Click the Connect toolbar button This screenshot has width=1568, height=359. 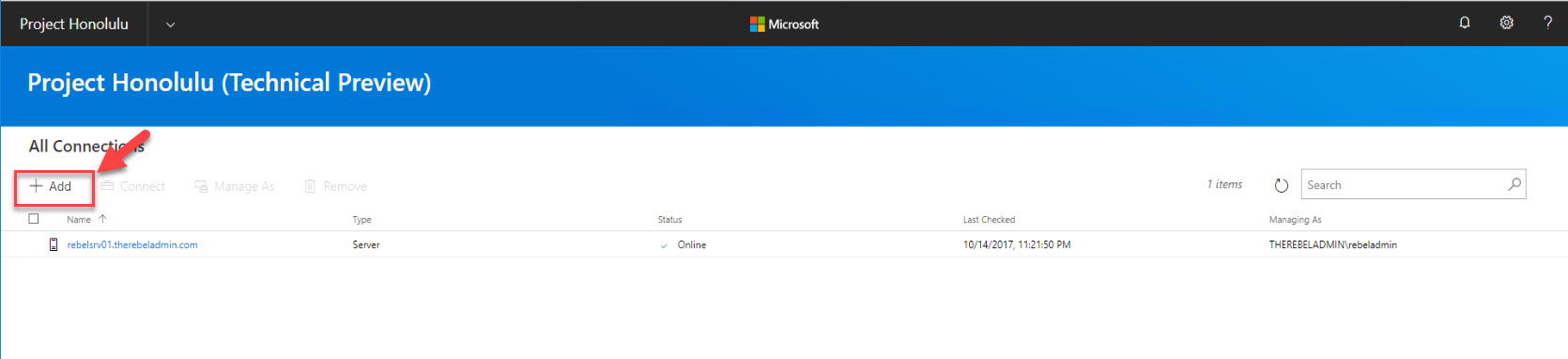click(133, 186)
